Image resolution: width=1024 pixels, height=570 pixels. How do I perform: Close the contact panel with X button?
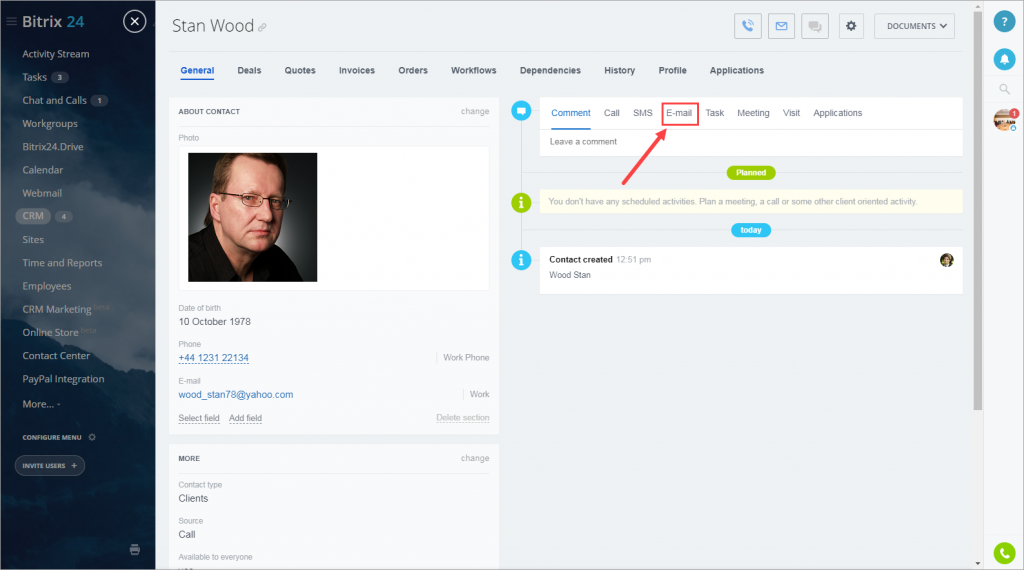[135, 22]
